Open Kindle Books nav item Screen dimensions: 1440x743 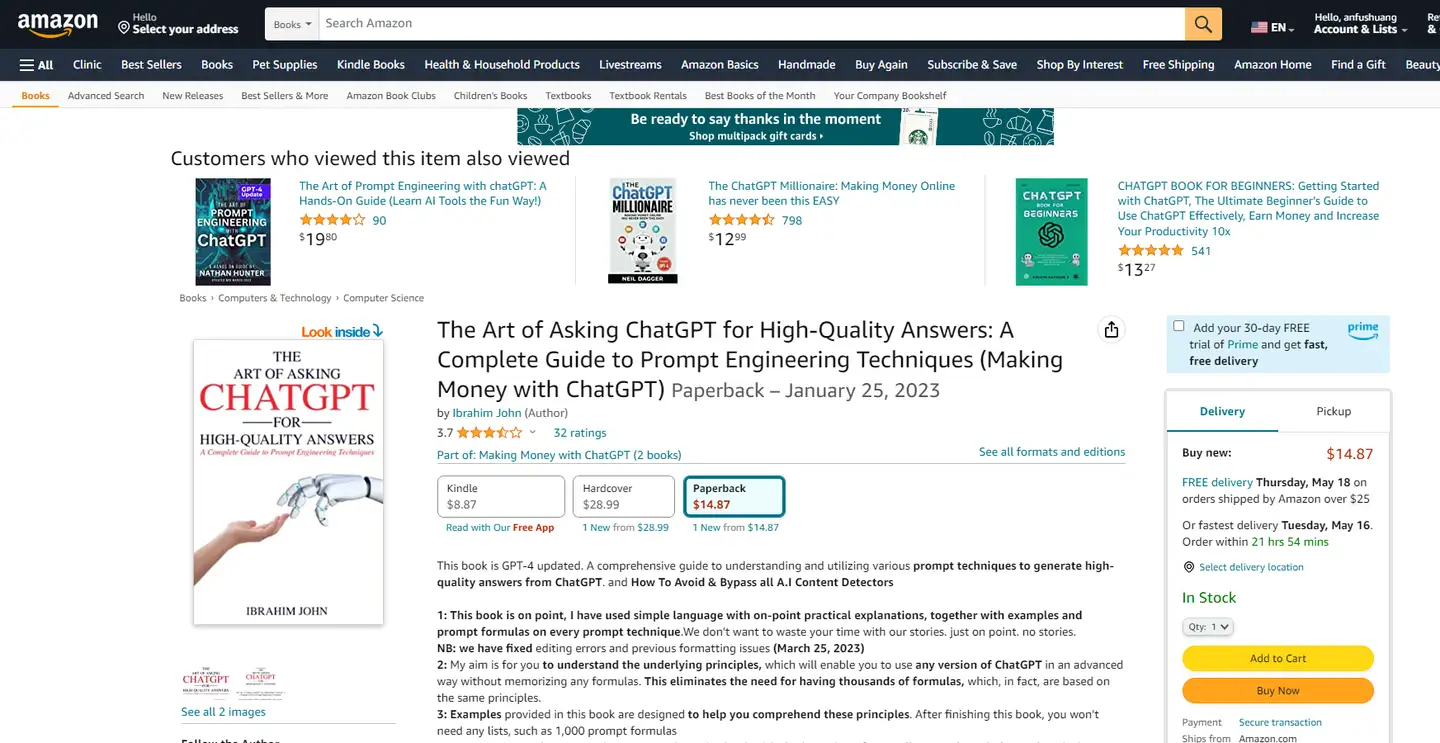tap(371, 65)
